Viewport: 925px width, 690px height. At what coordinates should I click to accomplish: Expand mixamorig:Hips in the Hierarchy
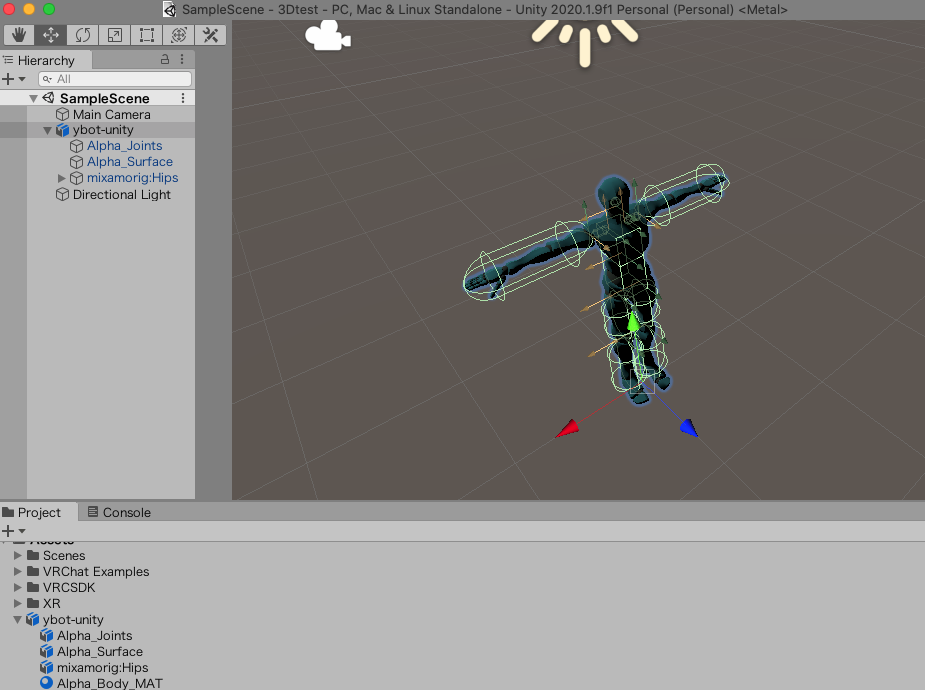point(61,178)
